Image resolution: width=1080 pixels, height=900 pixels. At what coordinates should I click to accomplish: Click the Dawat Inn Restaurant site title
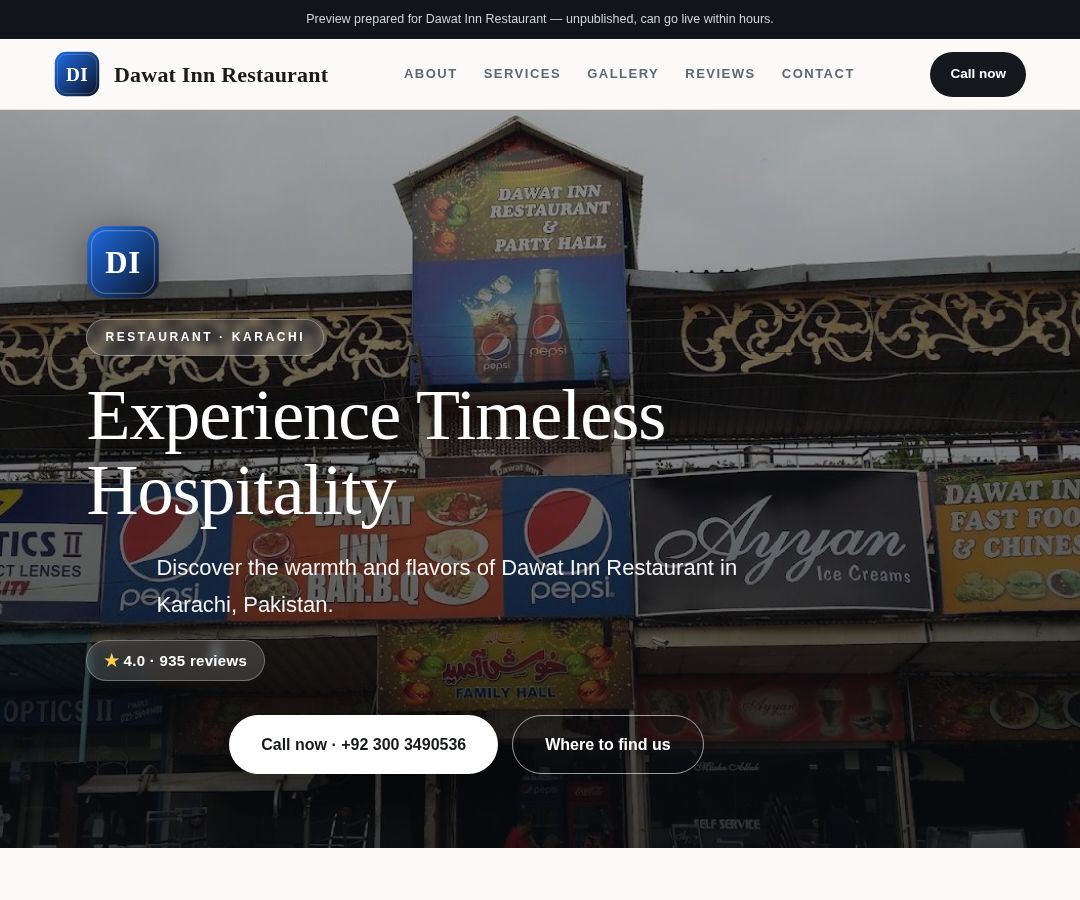pyautogui.click(x=220, y=74)
